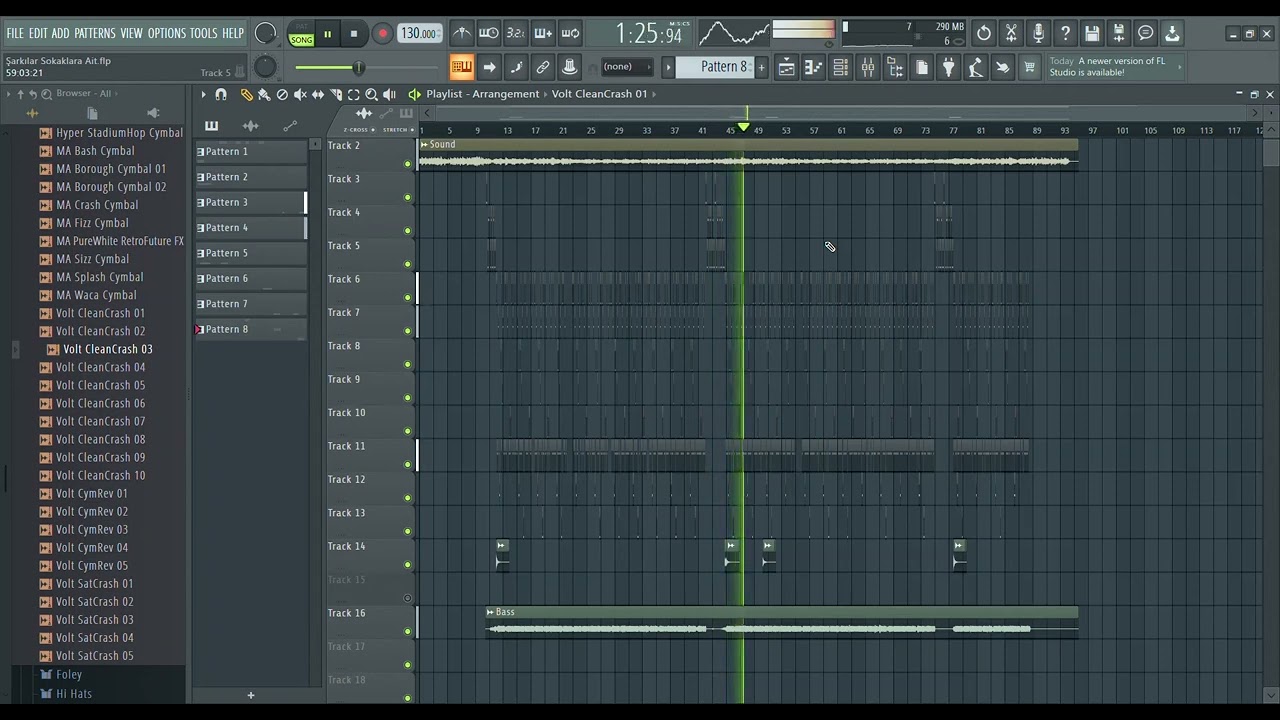This screenshot has height=720, width=1280.
Task: Expand the news panel arrow
Action: click(x=1181, y=67)
